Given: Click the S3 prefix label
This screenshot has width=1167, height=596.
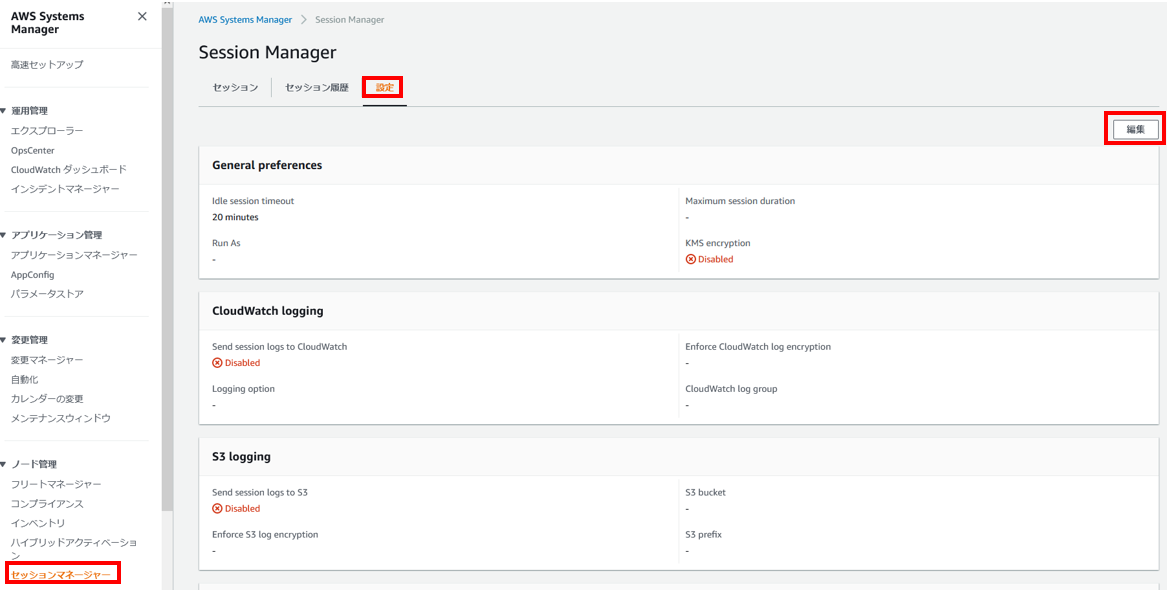Looking at the screenshot, I should pyautogui.click(x=703, y=534).
